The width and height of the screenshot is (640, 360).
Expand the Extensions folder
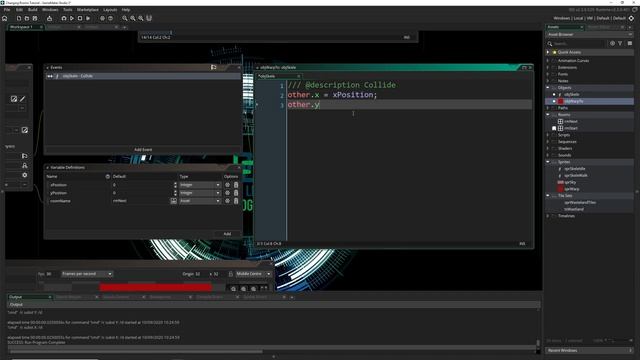[x=548, y=67]
